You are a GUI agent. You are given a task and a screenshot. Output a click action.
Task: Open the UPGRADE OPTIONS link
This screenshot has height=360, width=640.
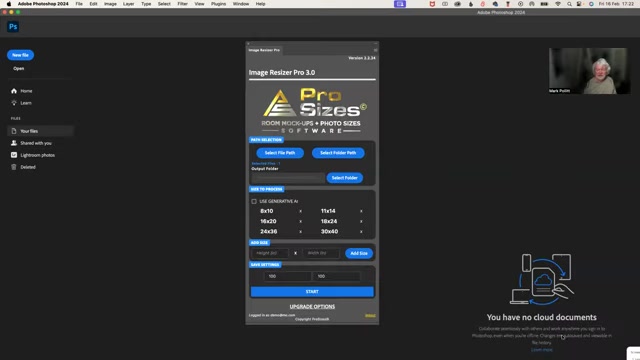312,307
